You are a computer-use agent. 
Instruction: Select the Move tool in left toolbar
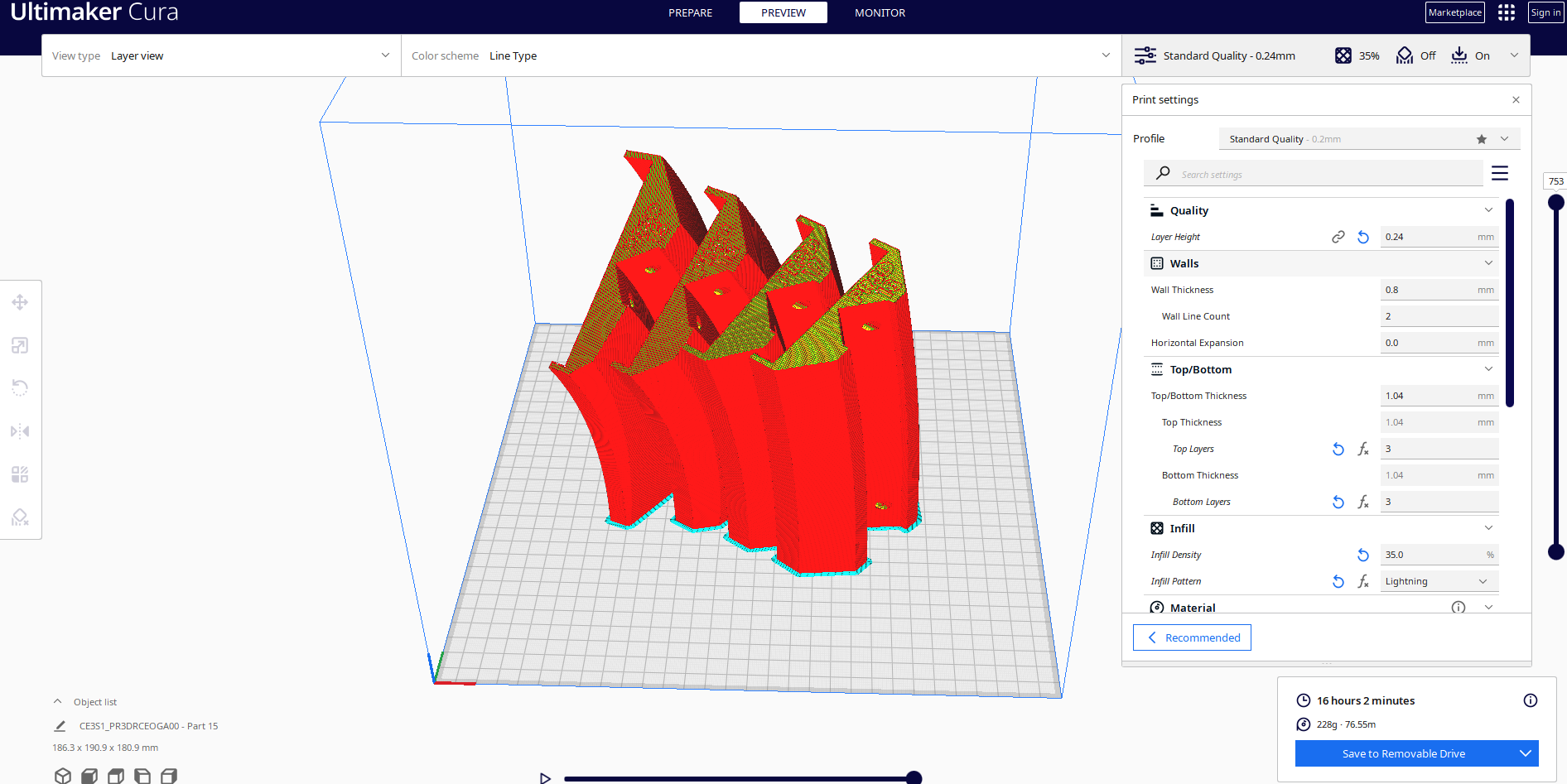coord(20,302)
